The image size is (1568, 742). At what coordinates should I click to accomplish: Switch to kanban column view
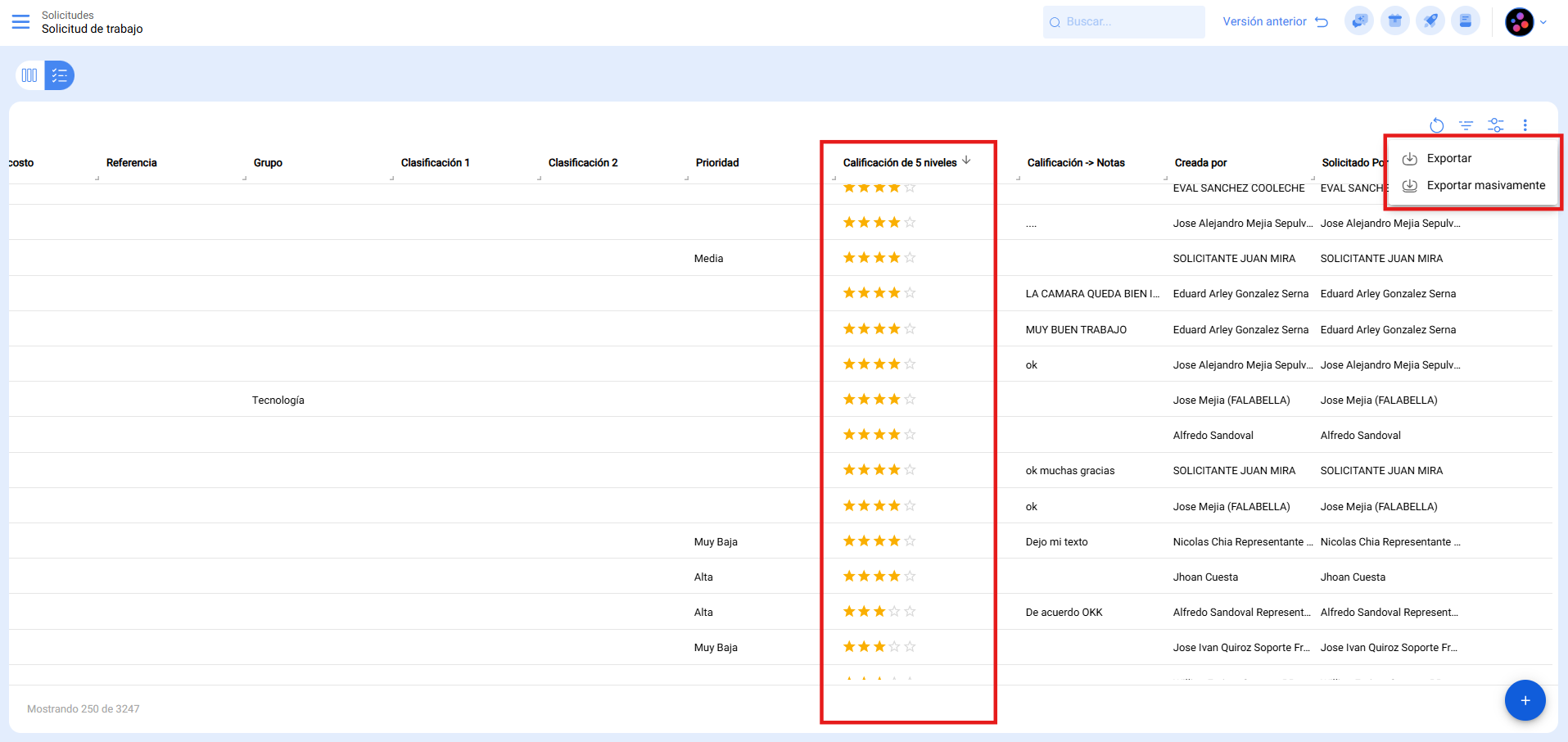29,75
